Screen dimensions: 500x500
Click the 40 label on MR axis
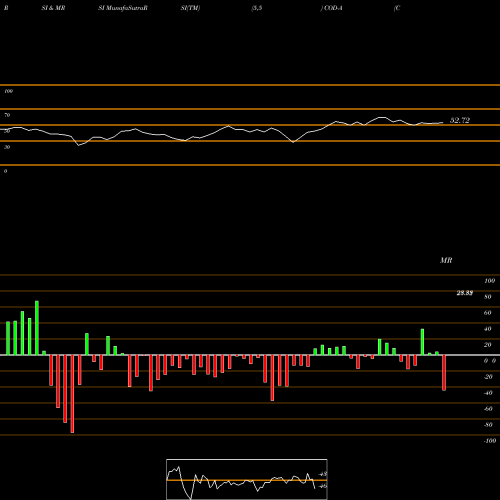click(488, 329)
